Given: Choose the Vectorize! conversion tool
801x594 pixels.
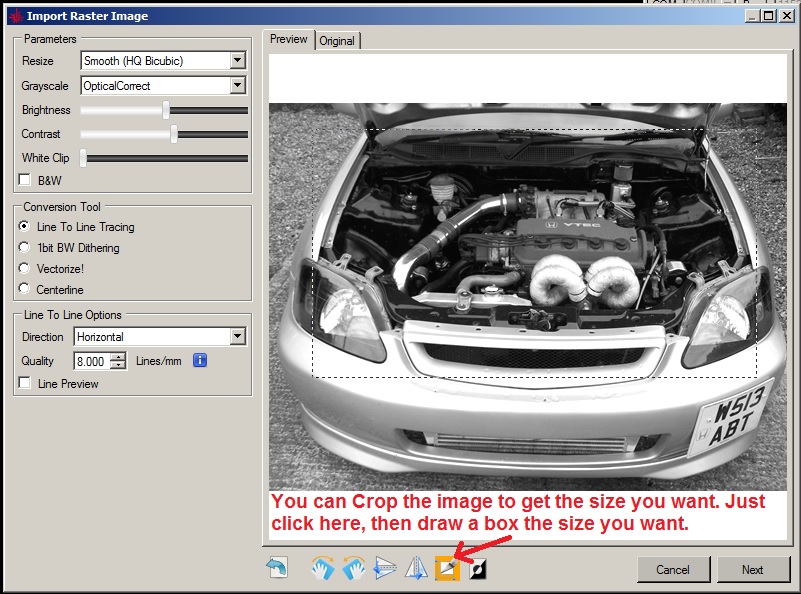Looking at the screenshot, I should (x=24, y=268).
